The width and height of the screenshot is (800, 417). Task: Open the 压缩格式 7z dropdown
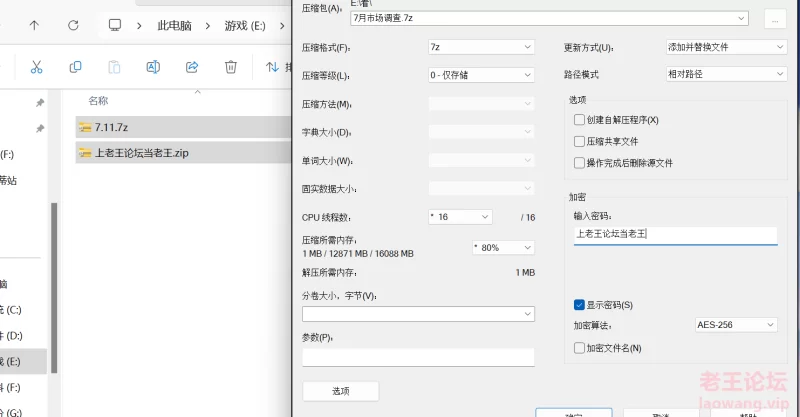481,47
